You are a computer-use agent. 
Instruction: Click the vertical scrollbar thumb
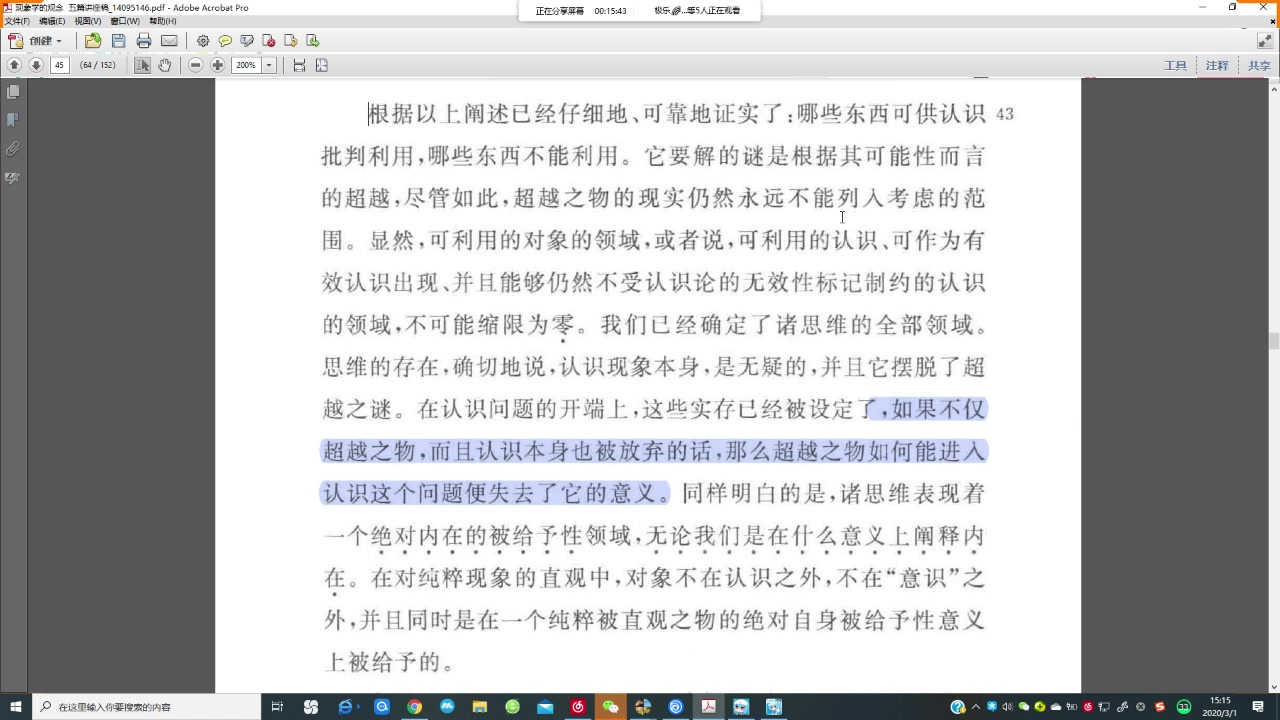click(1273, 341)
